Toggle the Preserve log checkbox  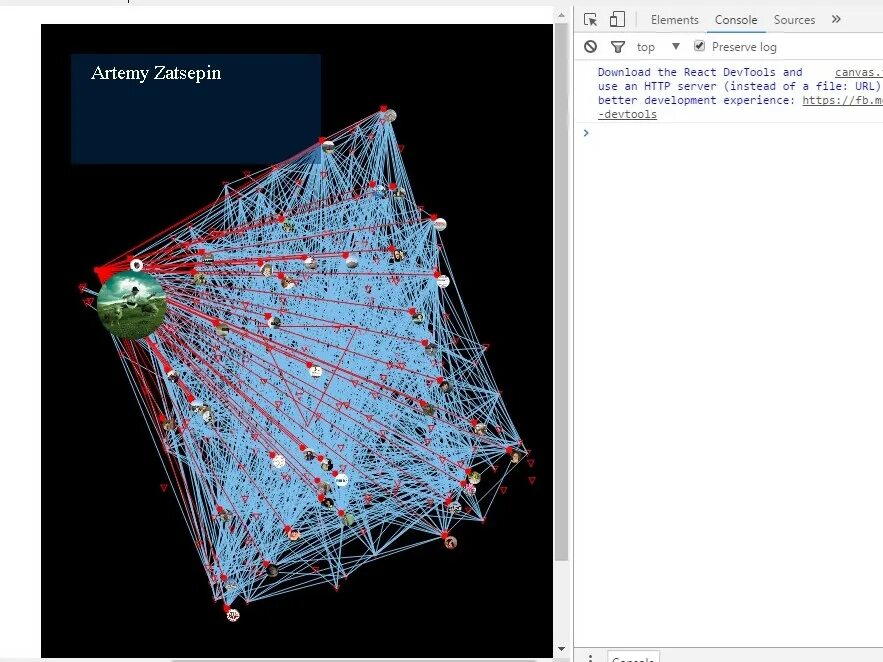(699, 46)
